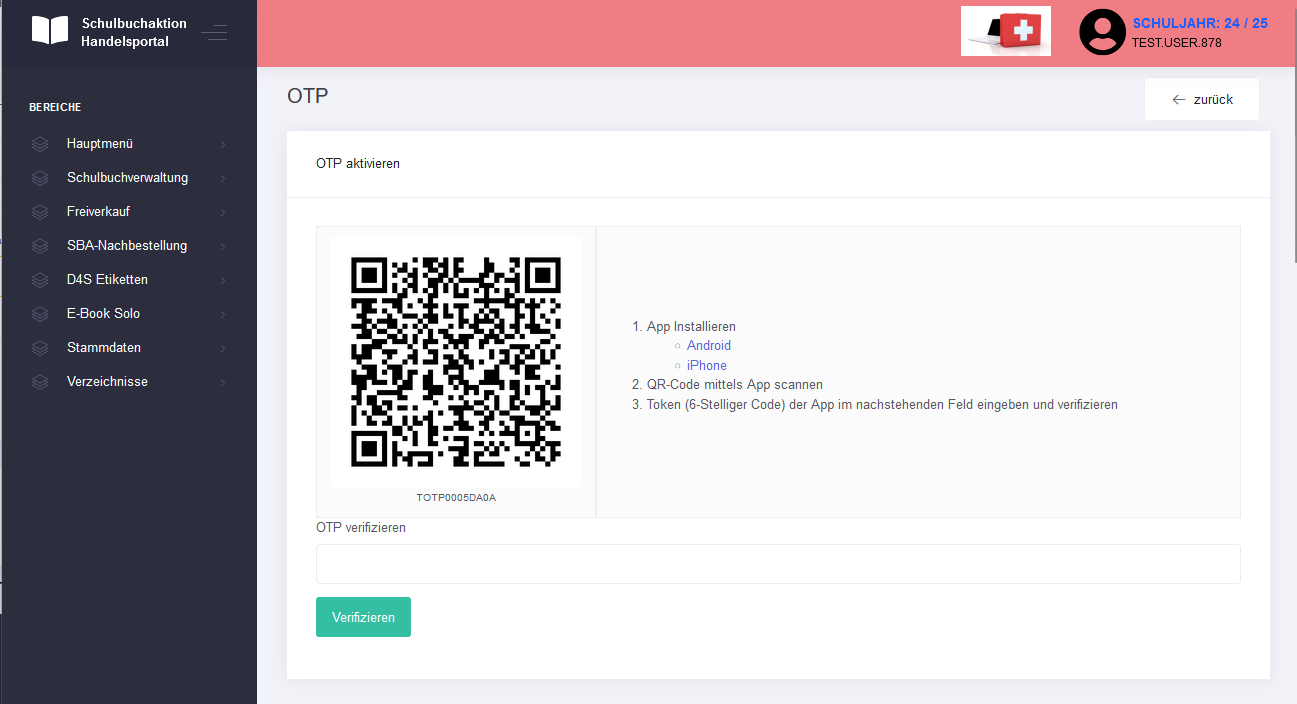Expand the Stammdaten chevron
This screenshot has width=1297, height=704.
click(222, 349)
